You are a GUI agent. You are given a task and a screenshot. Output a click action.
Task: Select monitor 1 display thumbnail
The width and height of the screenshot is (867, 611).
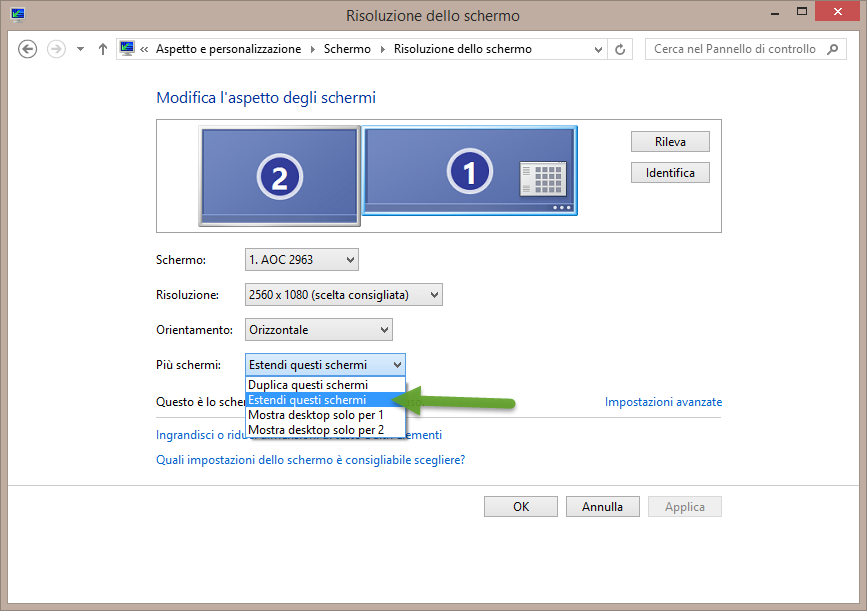click(469, 170)
